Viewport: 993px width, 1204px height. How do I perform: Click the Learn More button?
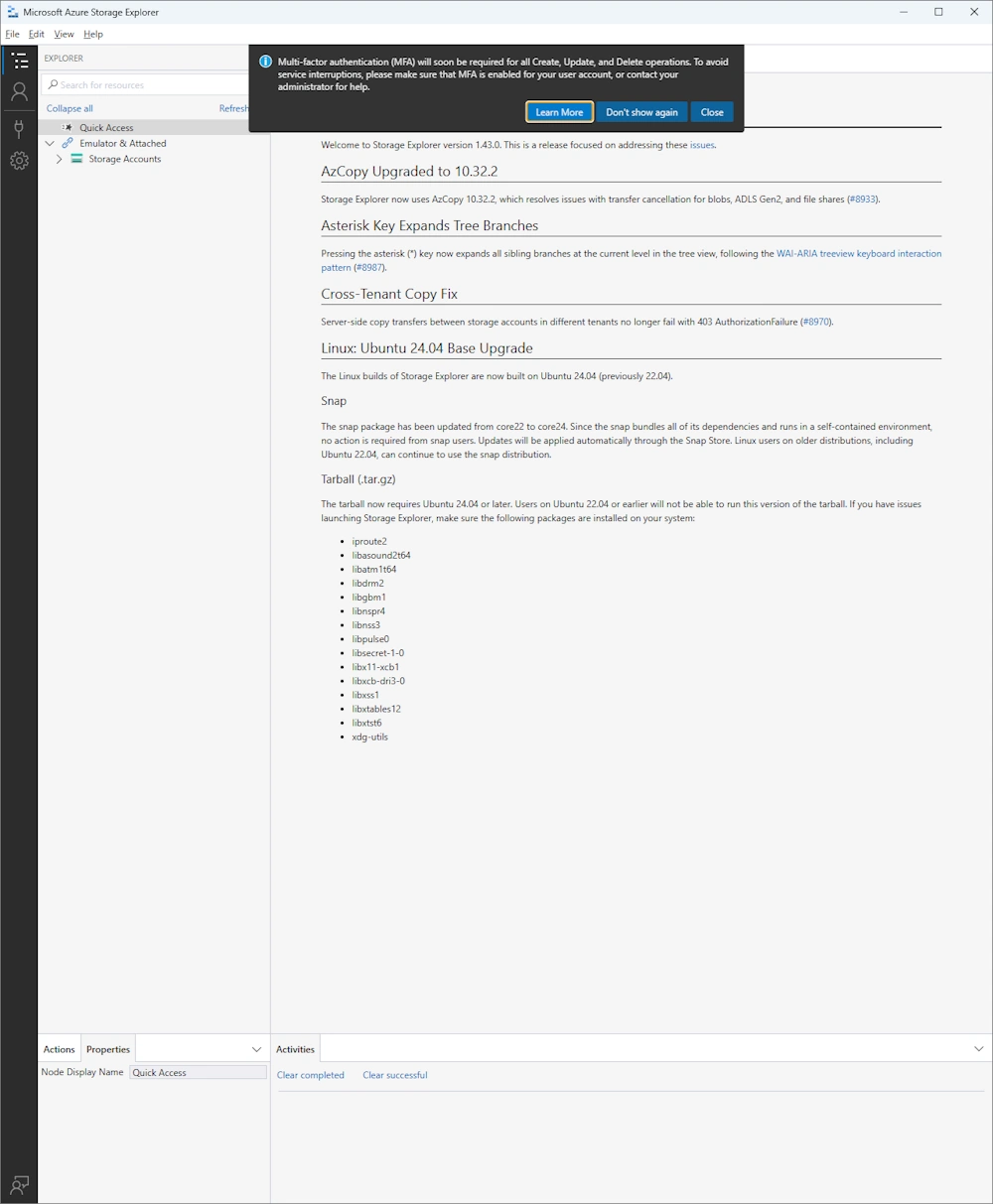click(x=559, y=112)
